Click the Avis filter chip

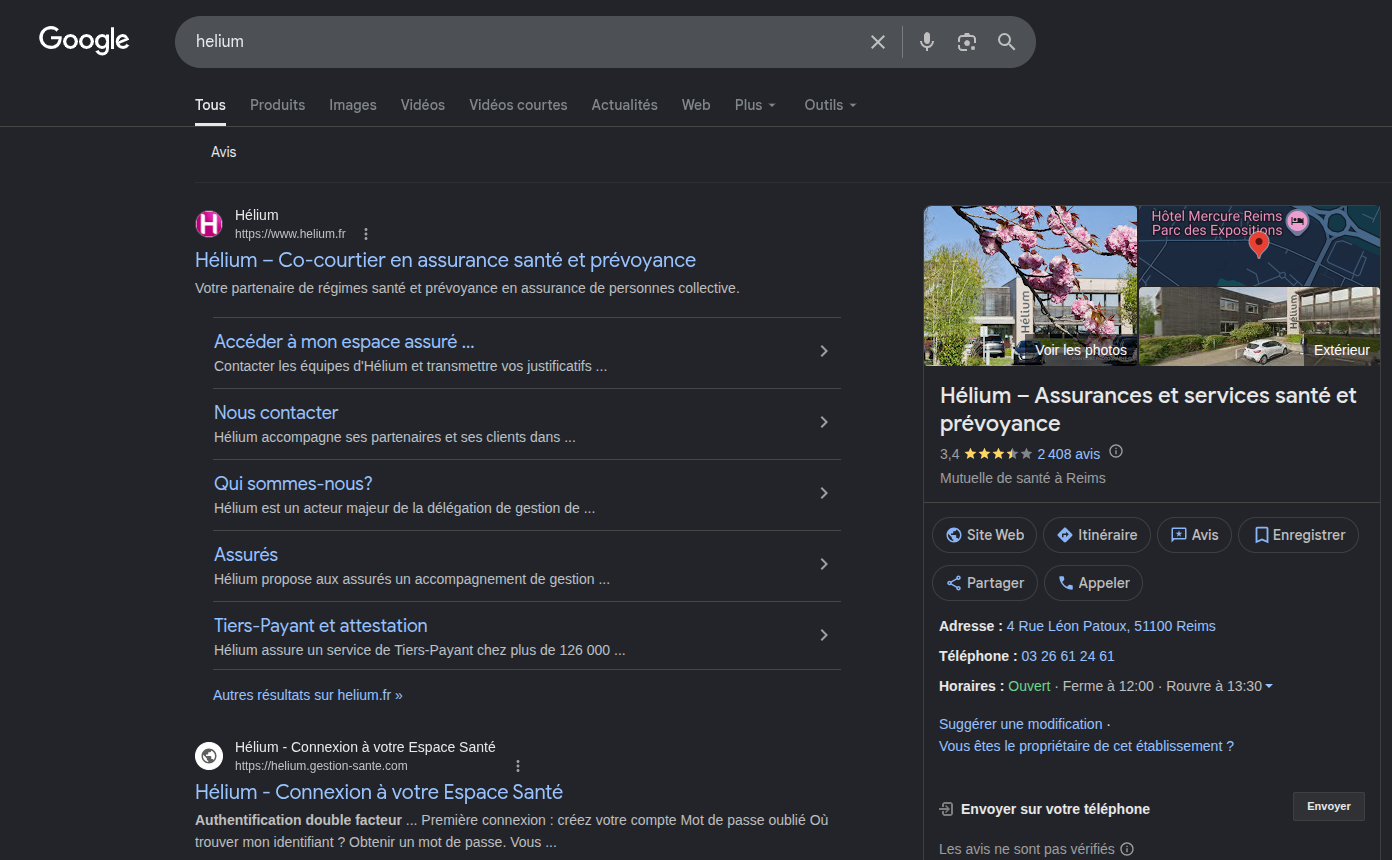coord(224,152)
